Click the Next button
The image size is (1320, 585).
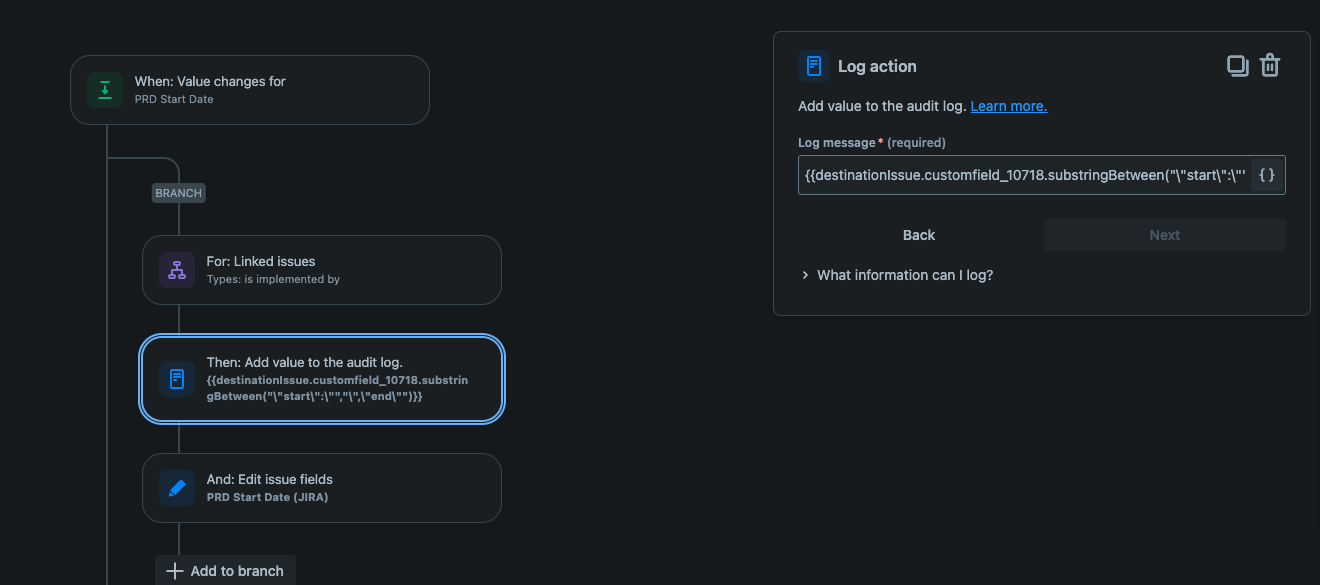1164,234
